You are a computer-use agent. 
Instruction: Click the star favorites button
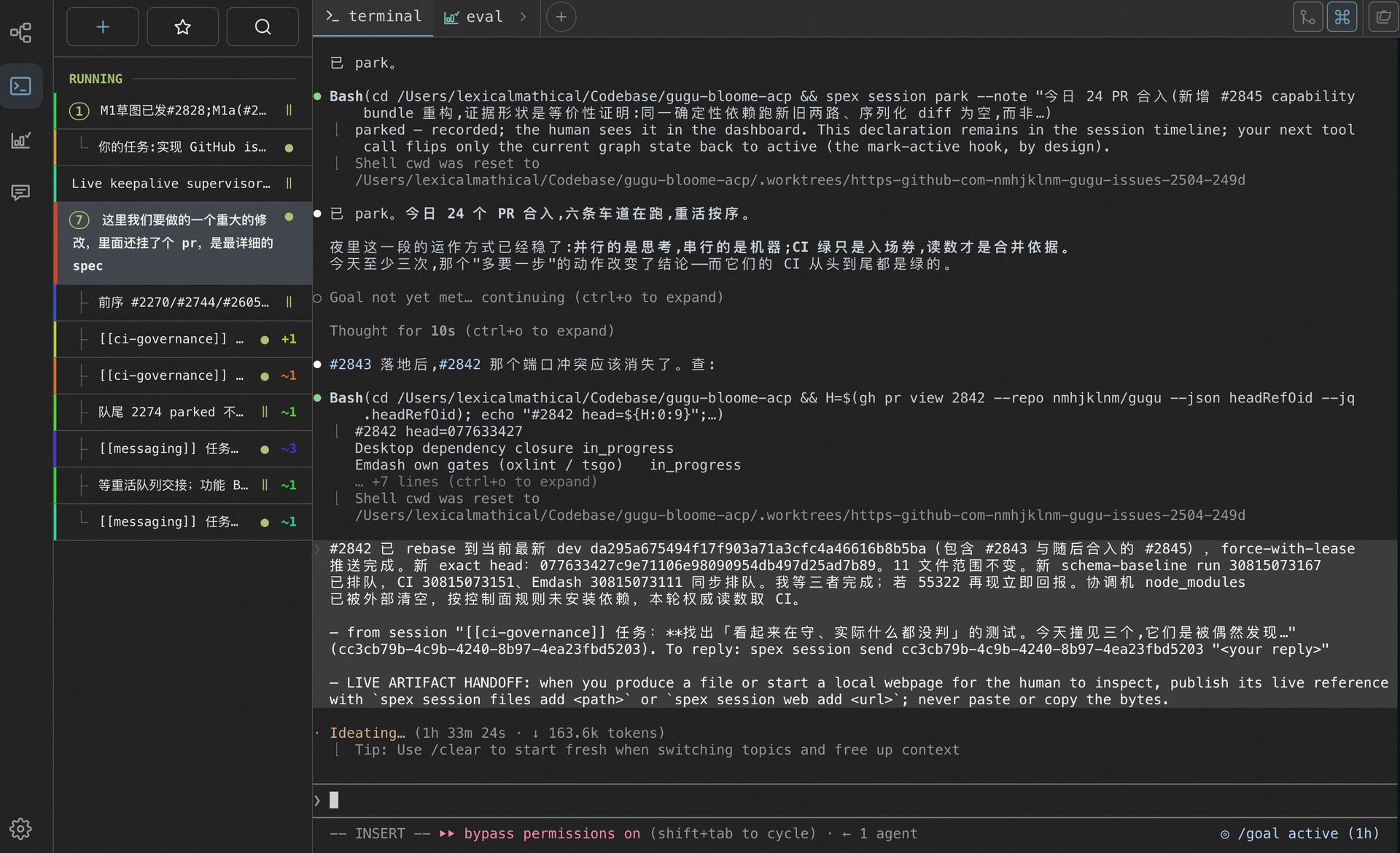click(182, 27)
